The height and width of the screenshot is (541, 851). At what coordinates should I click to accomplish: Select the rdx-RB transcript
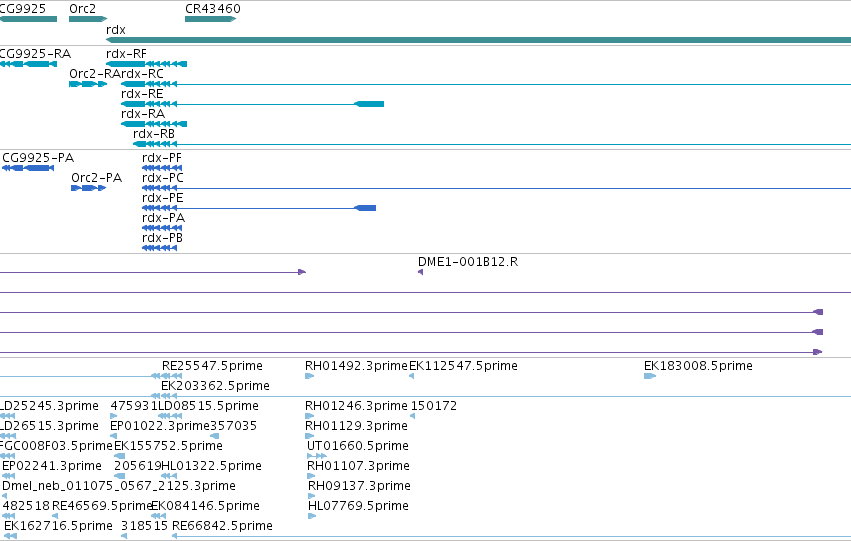492,144
